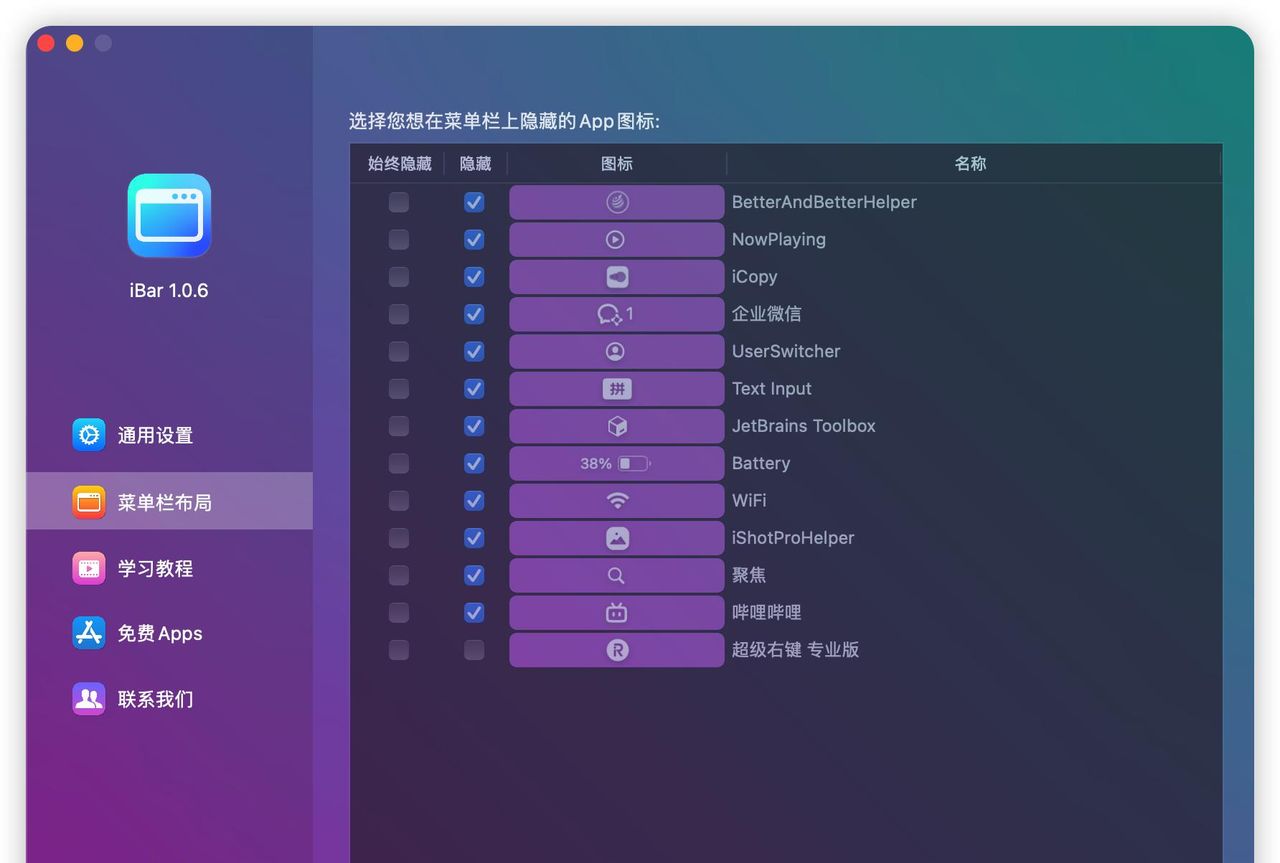Select the iShotProHelper name text

click(x=793, y=538)
